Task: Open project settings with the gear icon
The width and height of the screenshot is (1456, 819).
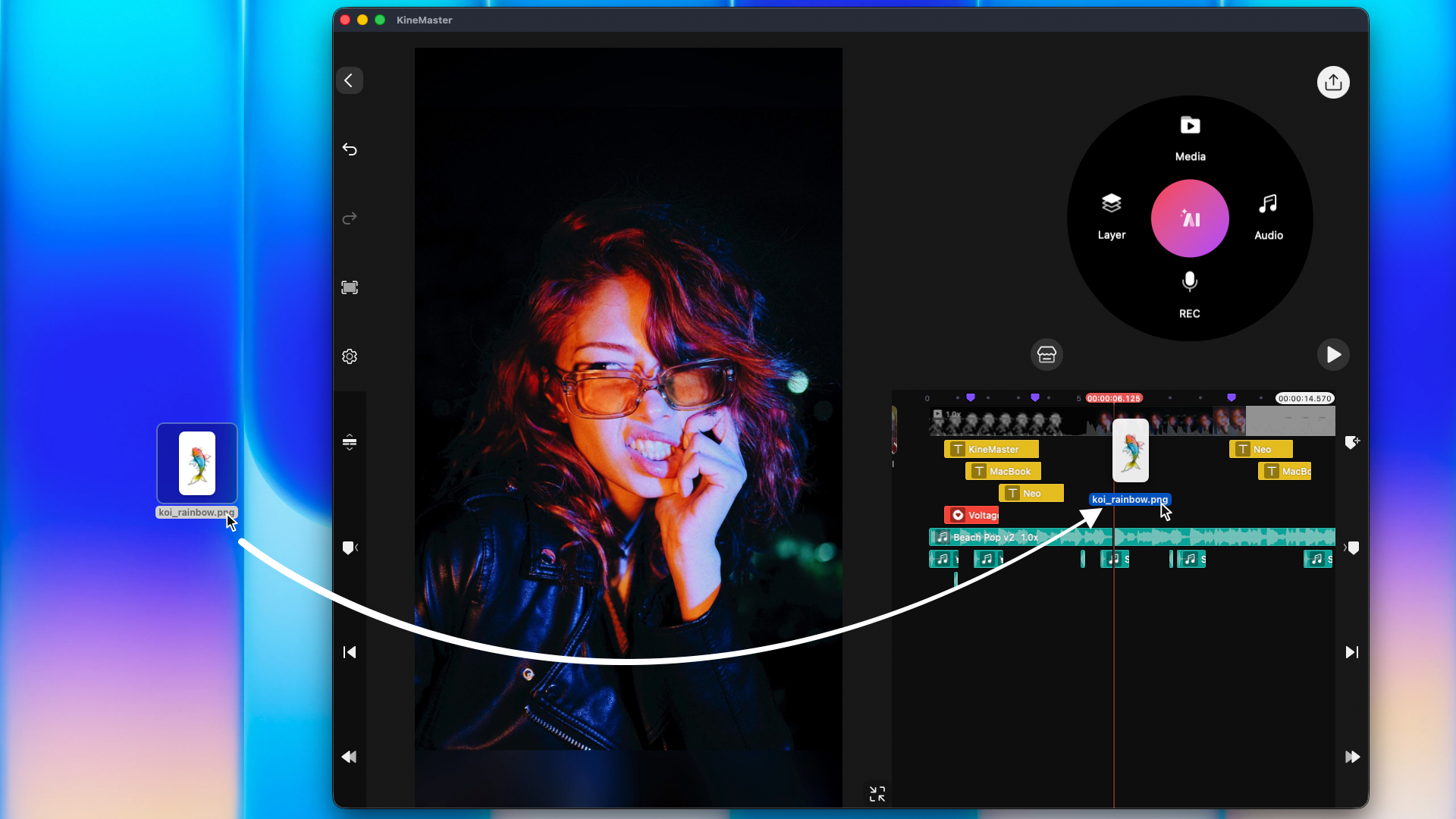Action: [x=350, y=356]
